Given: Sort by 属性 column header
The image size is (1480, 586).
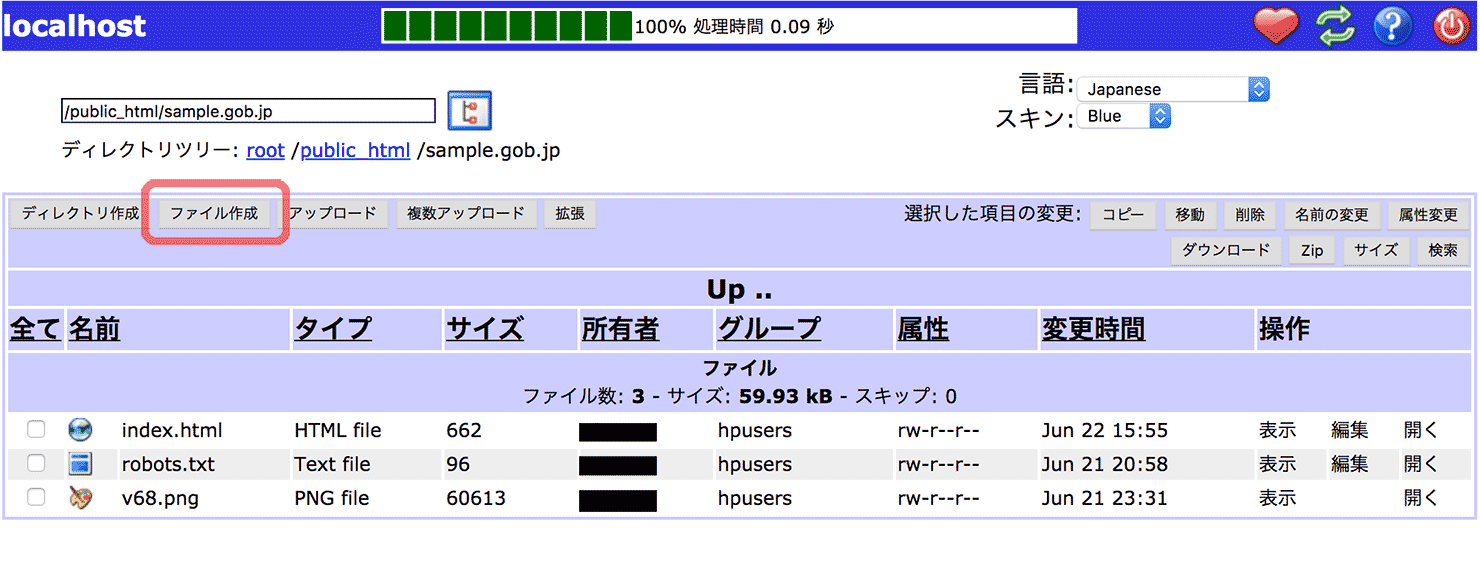Looking at the screenshot, I should (x=923, y=329).
